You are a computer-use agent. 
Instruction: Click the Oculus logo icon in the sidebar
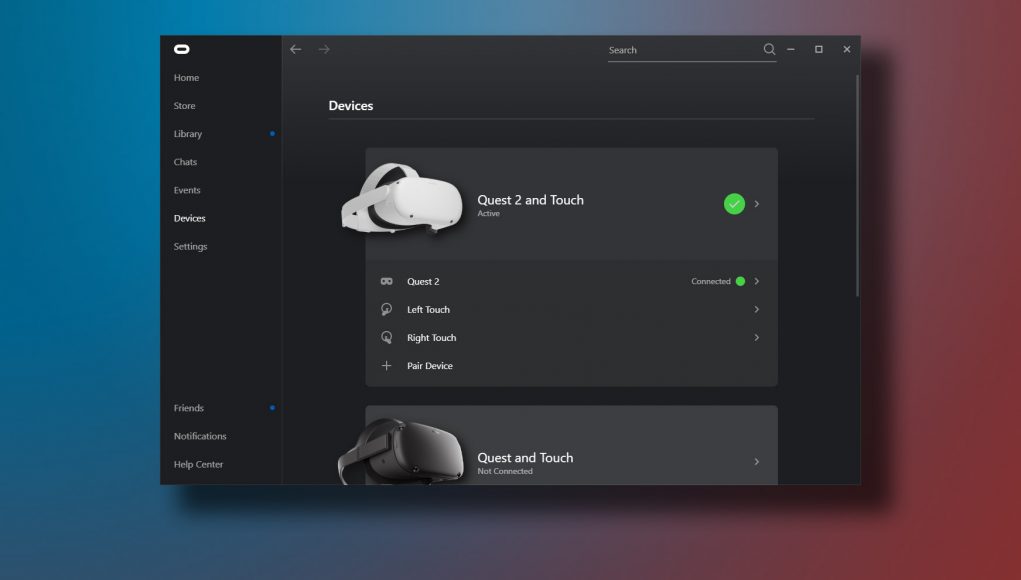tap(182, 48)
